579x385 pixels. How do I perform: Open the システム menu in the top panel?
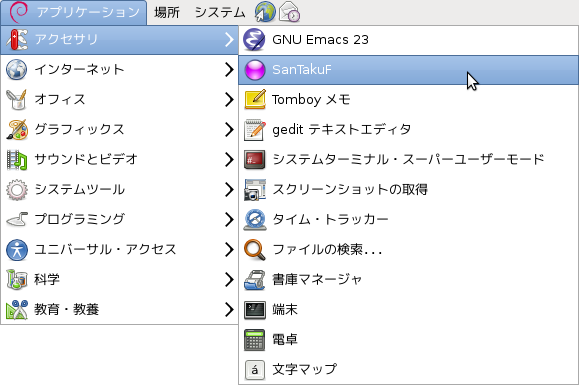pos(220,13)
